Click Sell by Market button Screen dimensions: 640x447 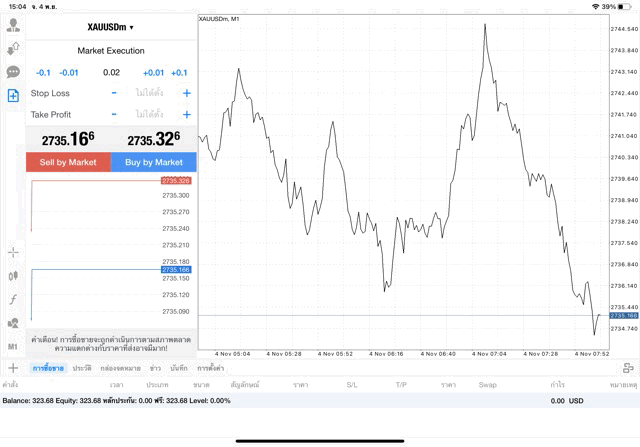(68, 162)
